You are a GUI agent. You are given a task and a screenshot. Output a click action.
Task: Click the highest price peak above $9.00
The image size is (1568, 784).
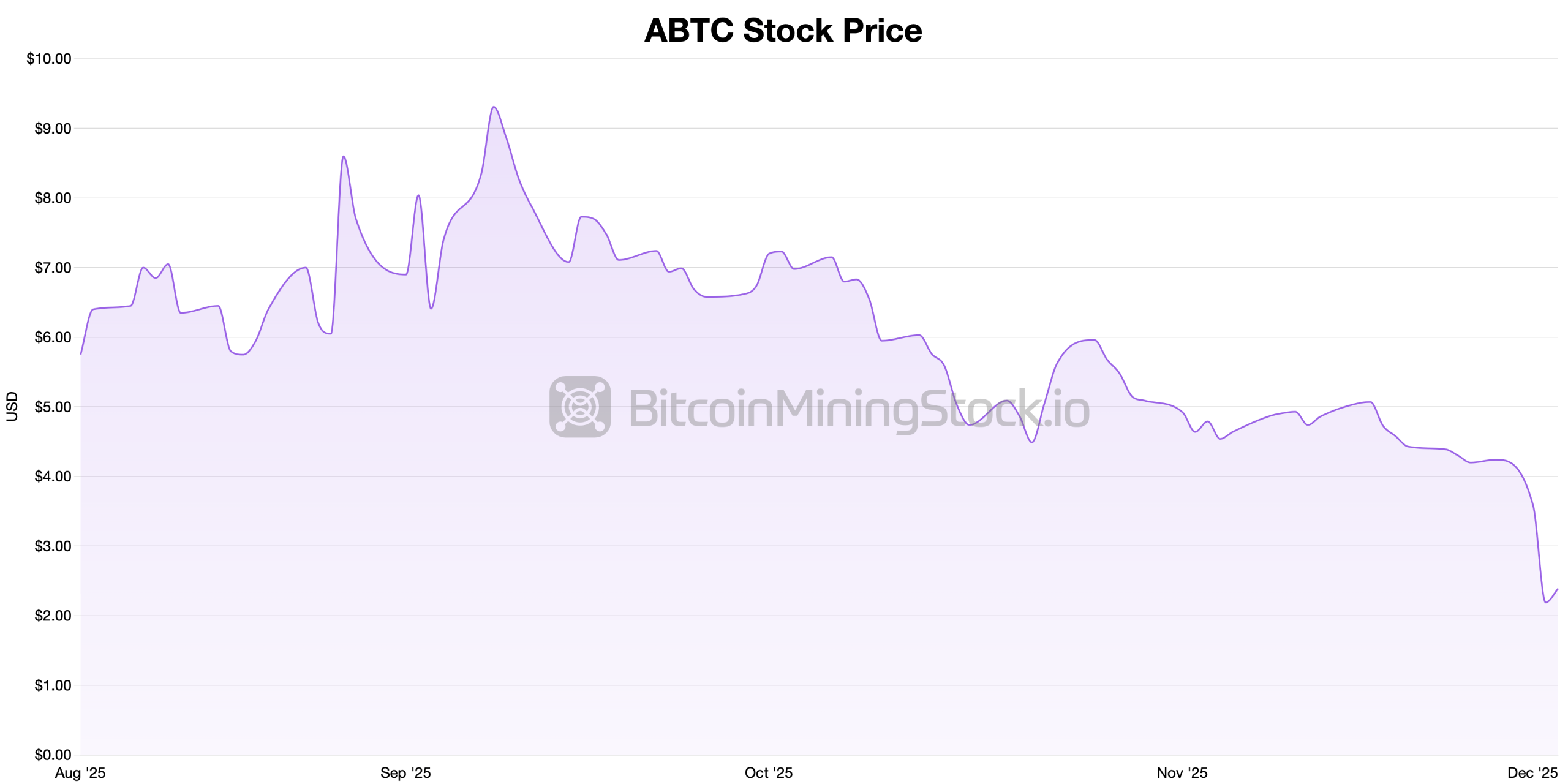[494, 107]
